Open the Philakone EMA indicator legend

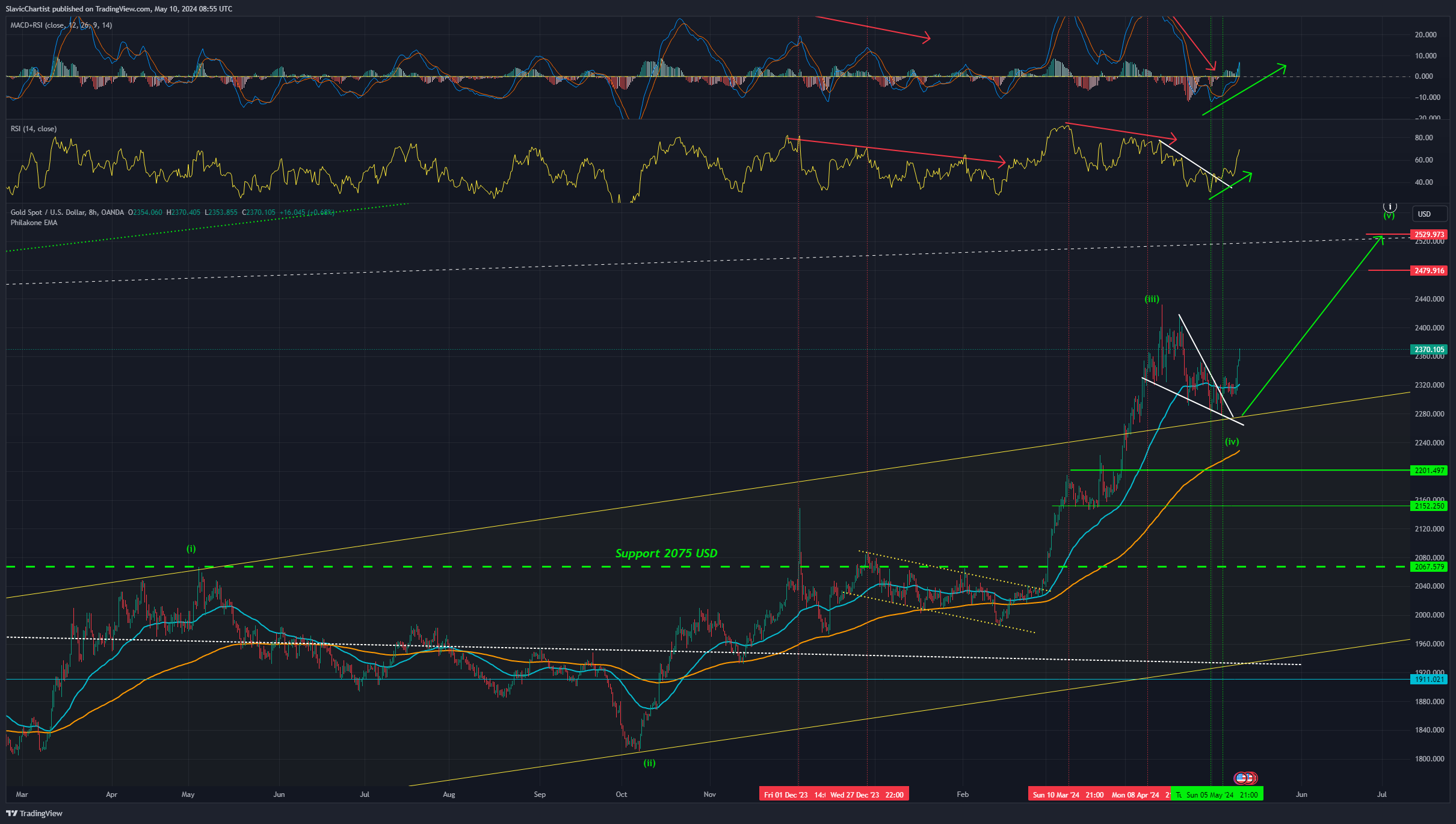click(34, 223)
